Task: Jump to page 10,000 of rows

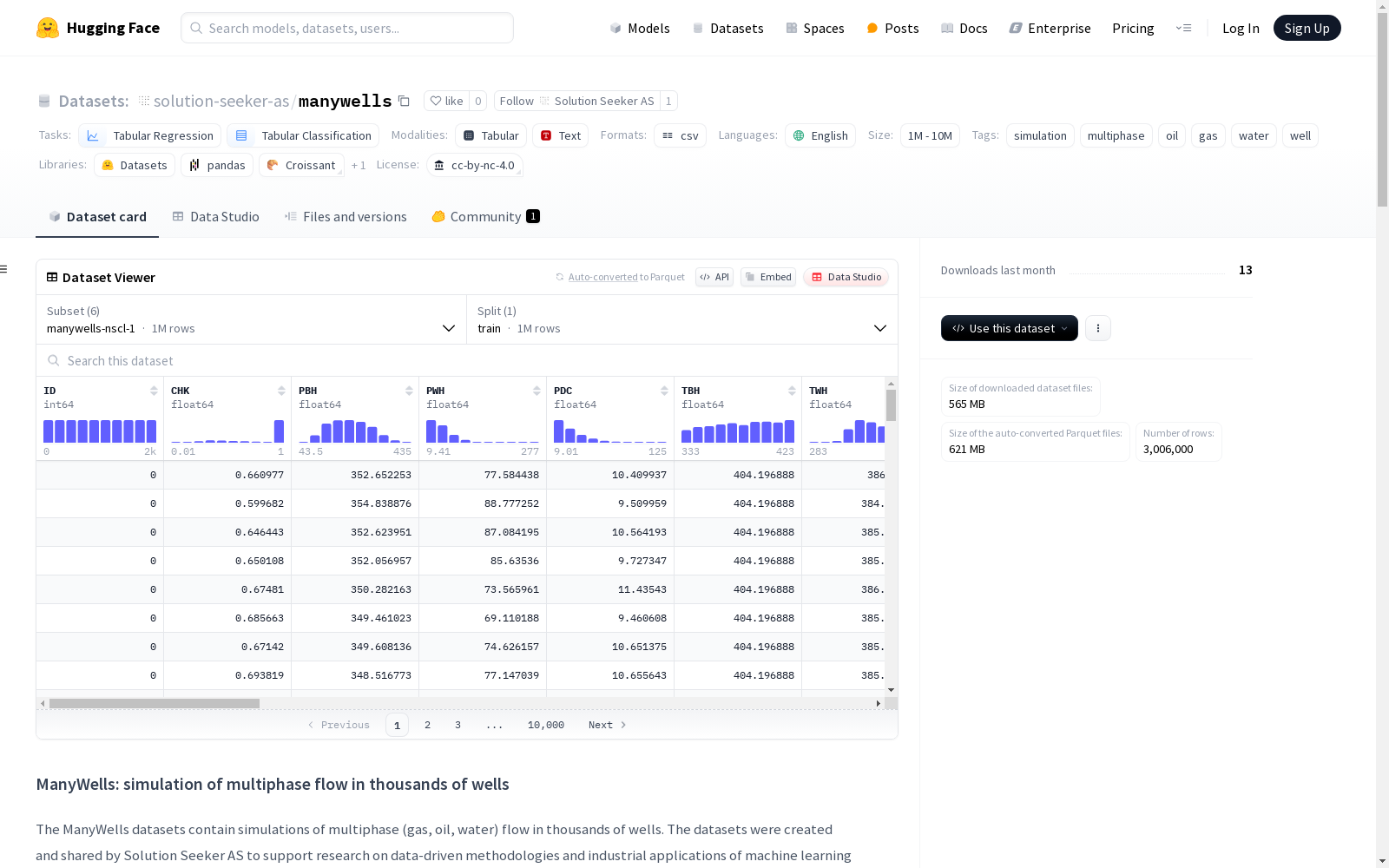Action: 546,725
